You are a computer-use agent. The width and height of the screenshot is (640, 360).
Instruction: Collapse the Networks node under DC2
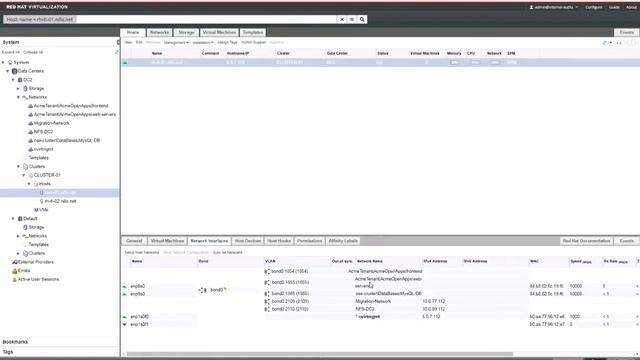click(18, 97)
